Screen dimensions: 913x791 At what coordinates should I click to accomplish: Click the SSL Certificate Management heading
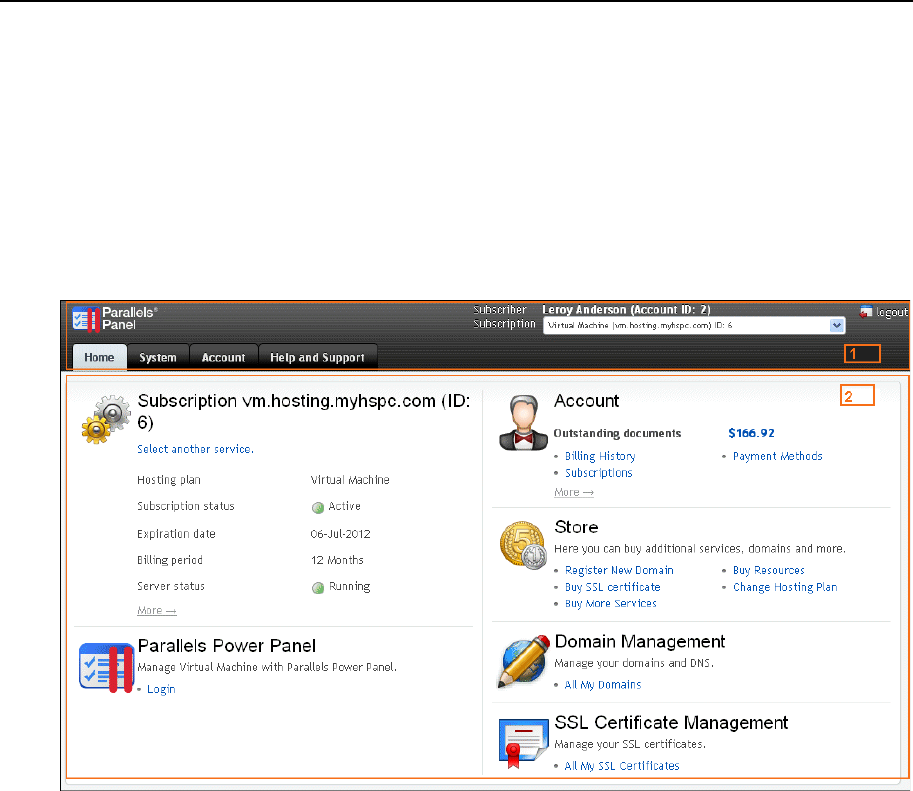tap(671, 722)
